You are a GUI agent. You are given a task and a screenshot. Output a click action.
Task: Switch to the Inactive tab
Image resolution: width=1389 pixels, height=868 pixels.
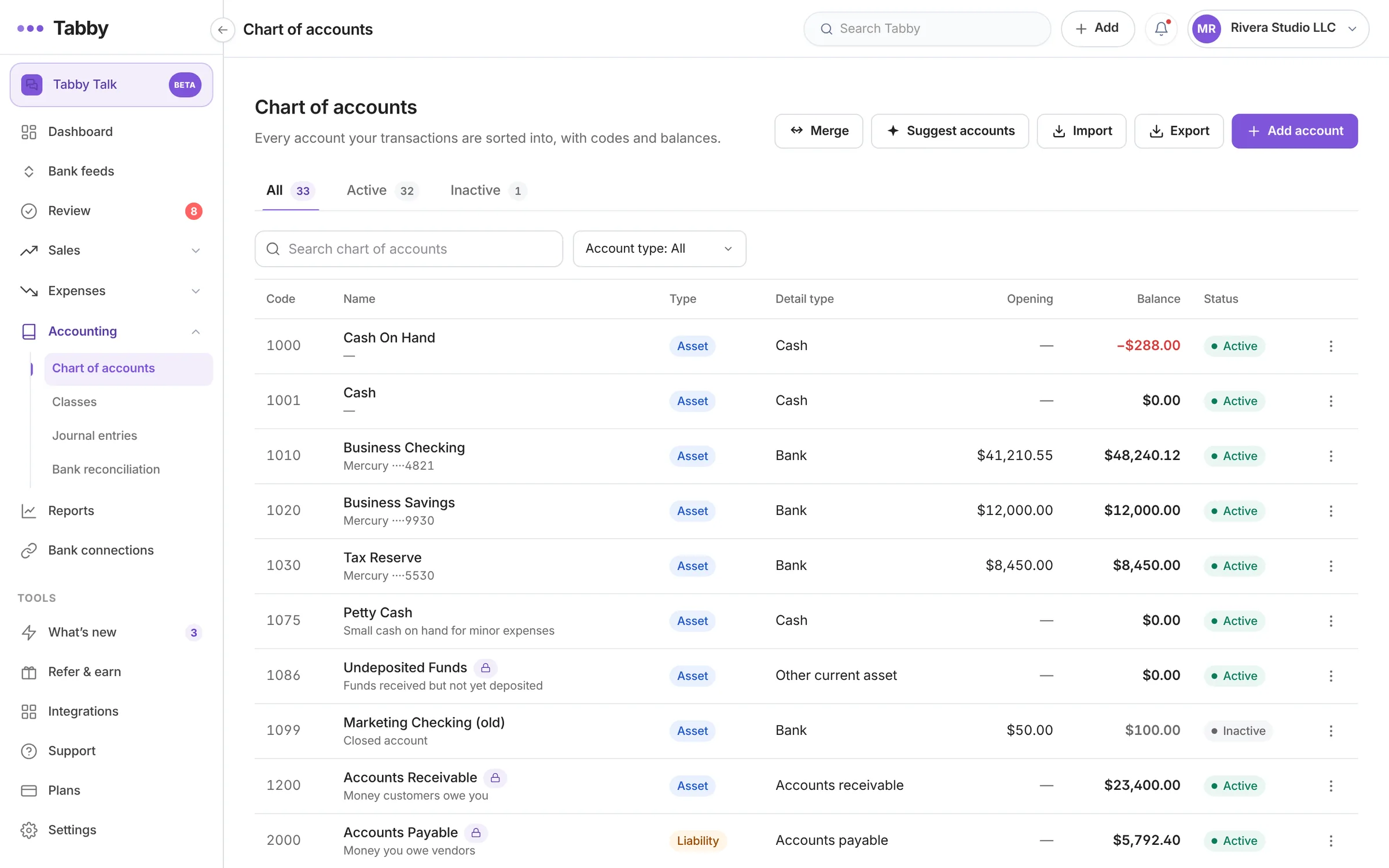(x=488, y=191)
